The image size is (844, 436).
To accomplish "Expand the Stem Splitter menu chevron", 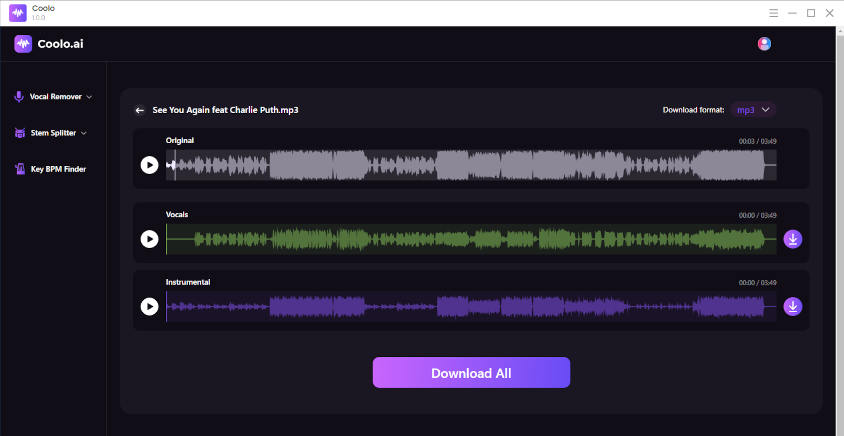I will (x=84, y=133).
